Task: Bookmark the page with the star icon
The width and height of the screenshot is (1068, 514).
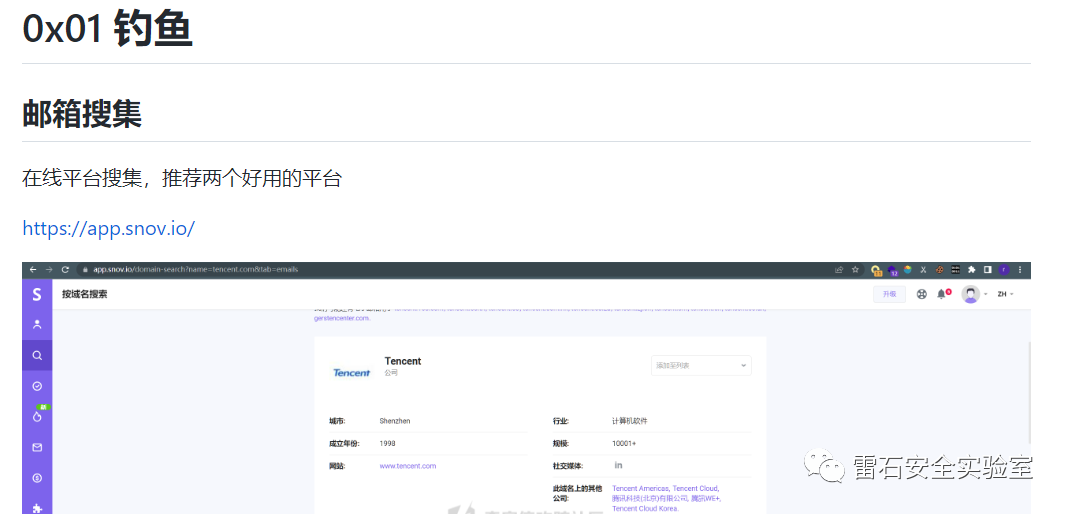Action: coord(855,270)
